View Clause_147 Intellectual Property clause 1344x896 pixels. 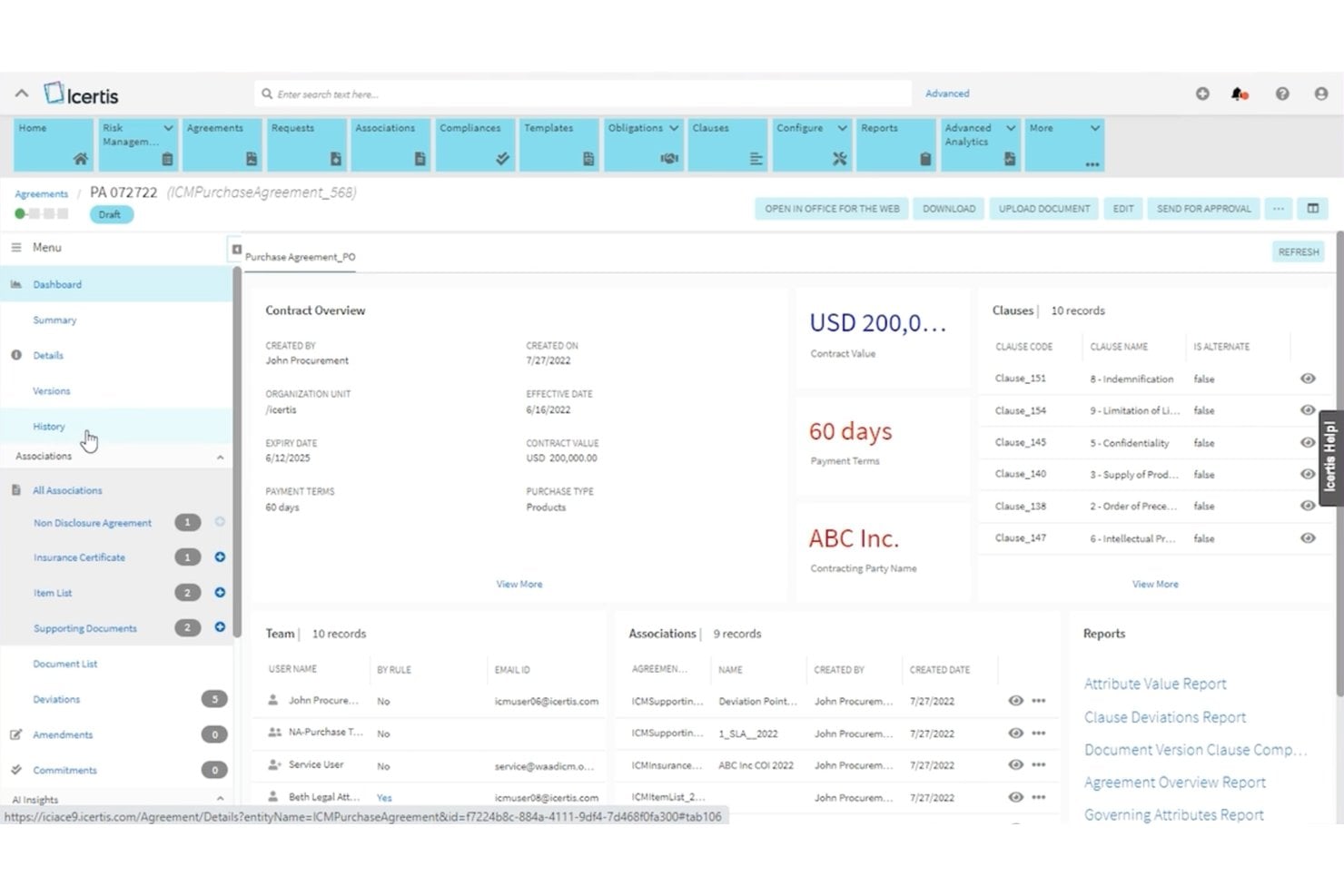point(1308,538)
